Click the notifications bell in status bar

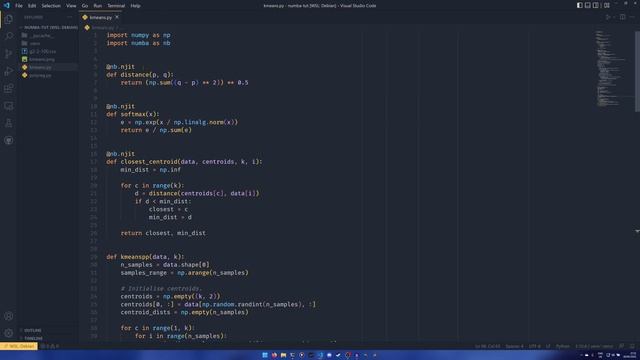[632, 346]
